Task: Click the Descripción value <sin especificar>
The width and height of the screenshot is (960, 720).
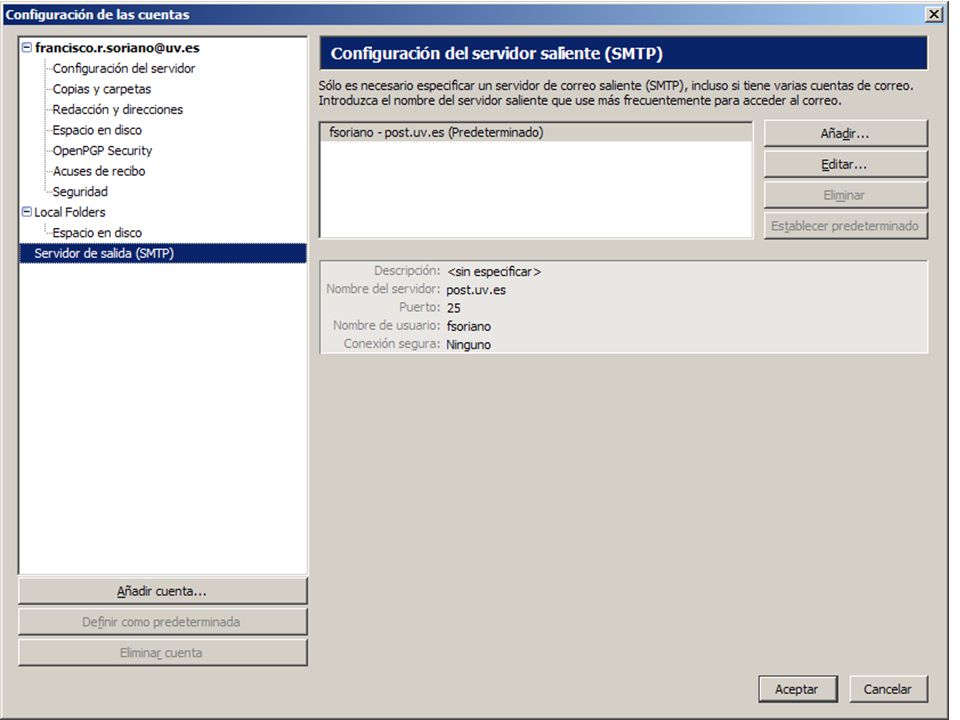Action: (494, 272)
